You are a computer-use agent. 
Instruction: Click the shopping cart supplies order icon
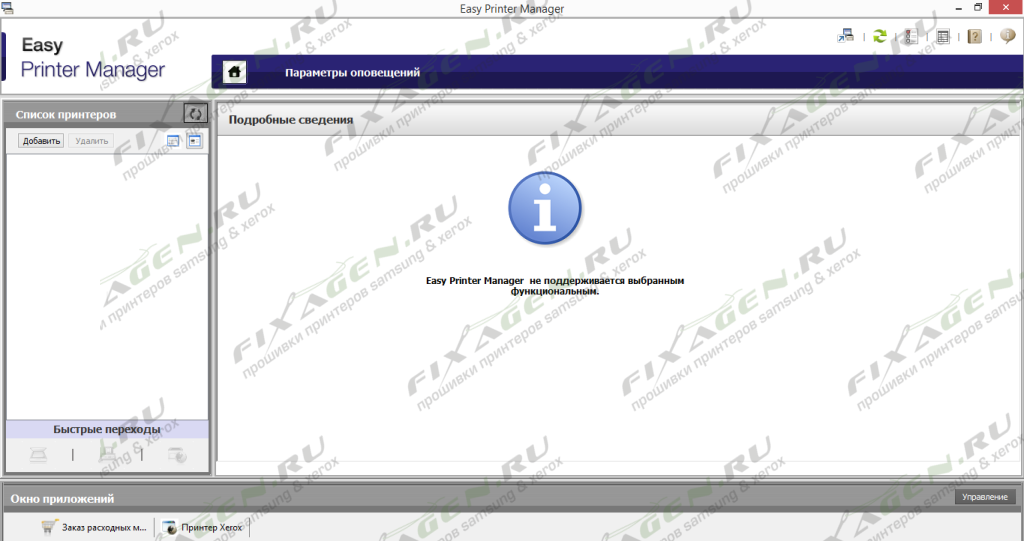(49, 527)
